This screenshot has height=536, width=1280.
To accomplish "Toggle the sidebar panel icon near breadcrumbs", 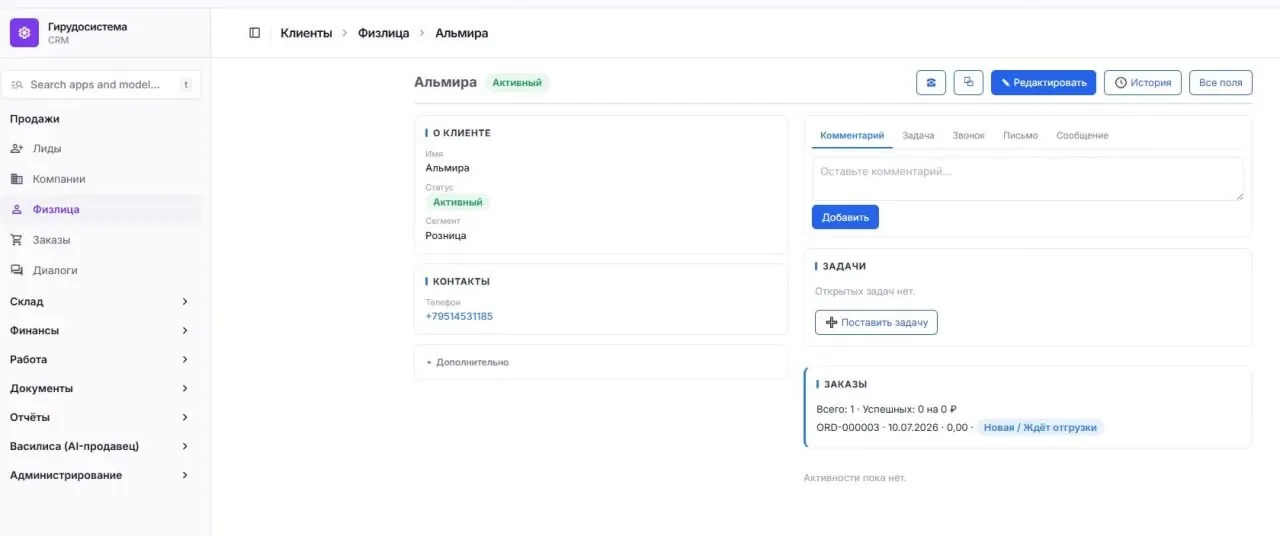I will point(255,33).
